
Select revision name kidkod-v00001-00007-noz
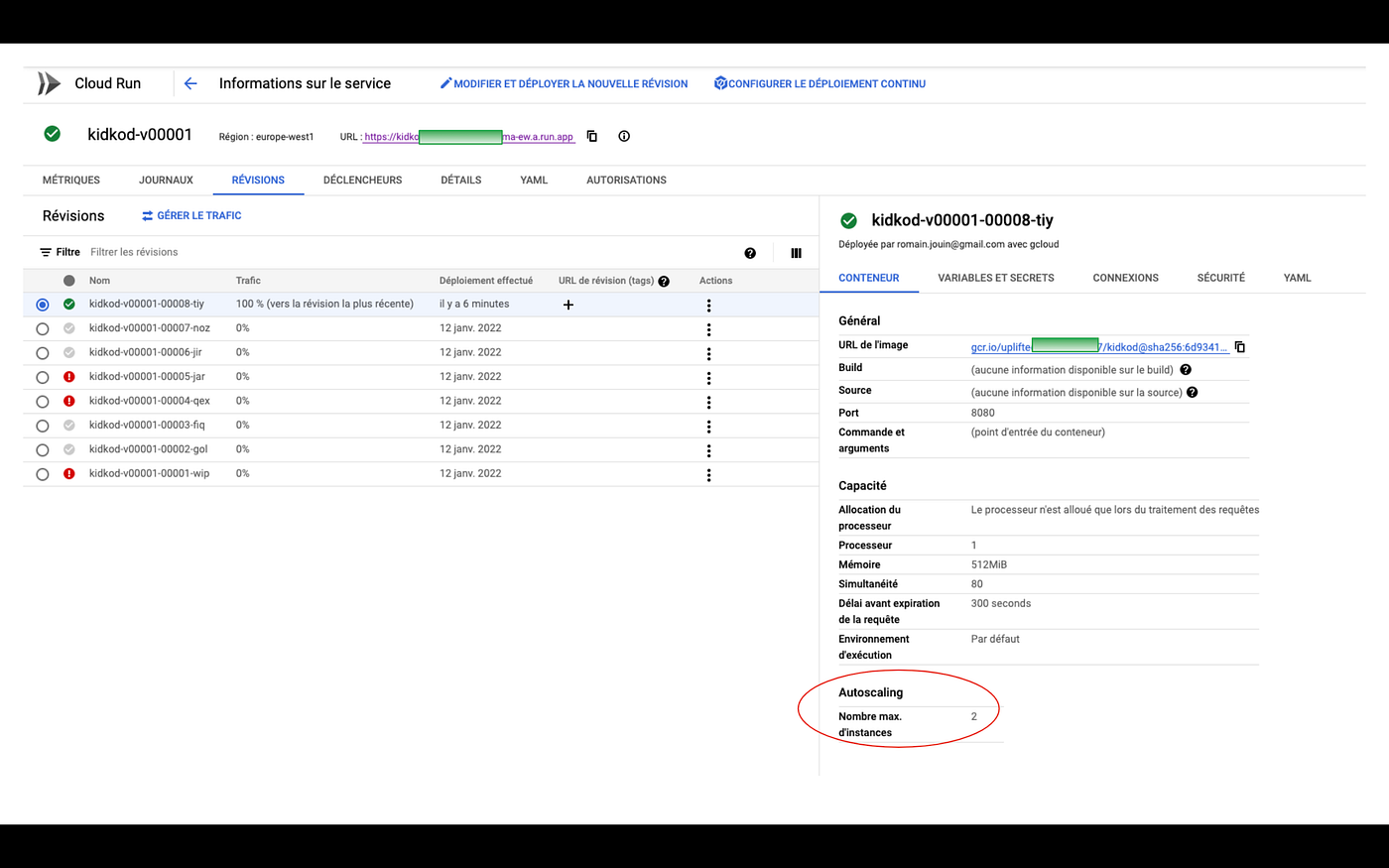(x=150, y=328)
